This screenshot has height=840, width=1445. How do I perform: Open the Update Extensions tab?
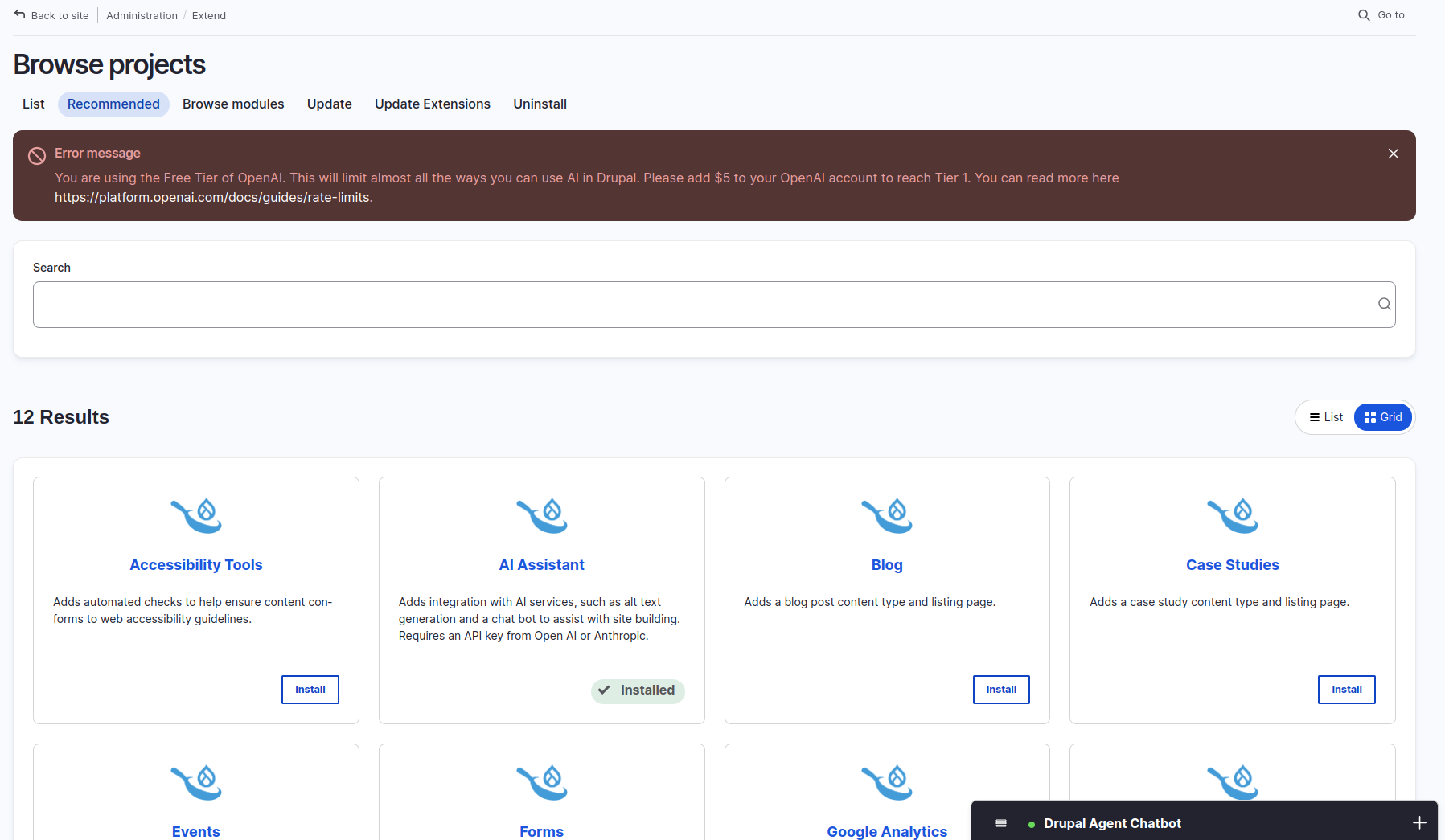[433, 104]
